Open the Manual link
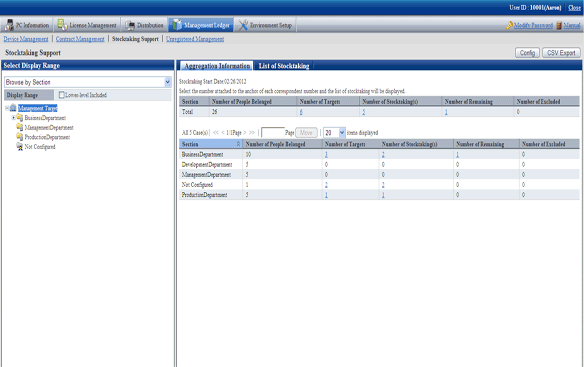 [572, 25]
